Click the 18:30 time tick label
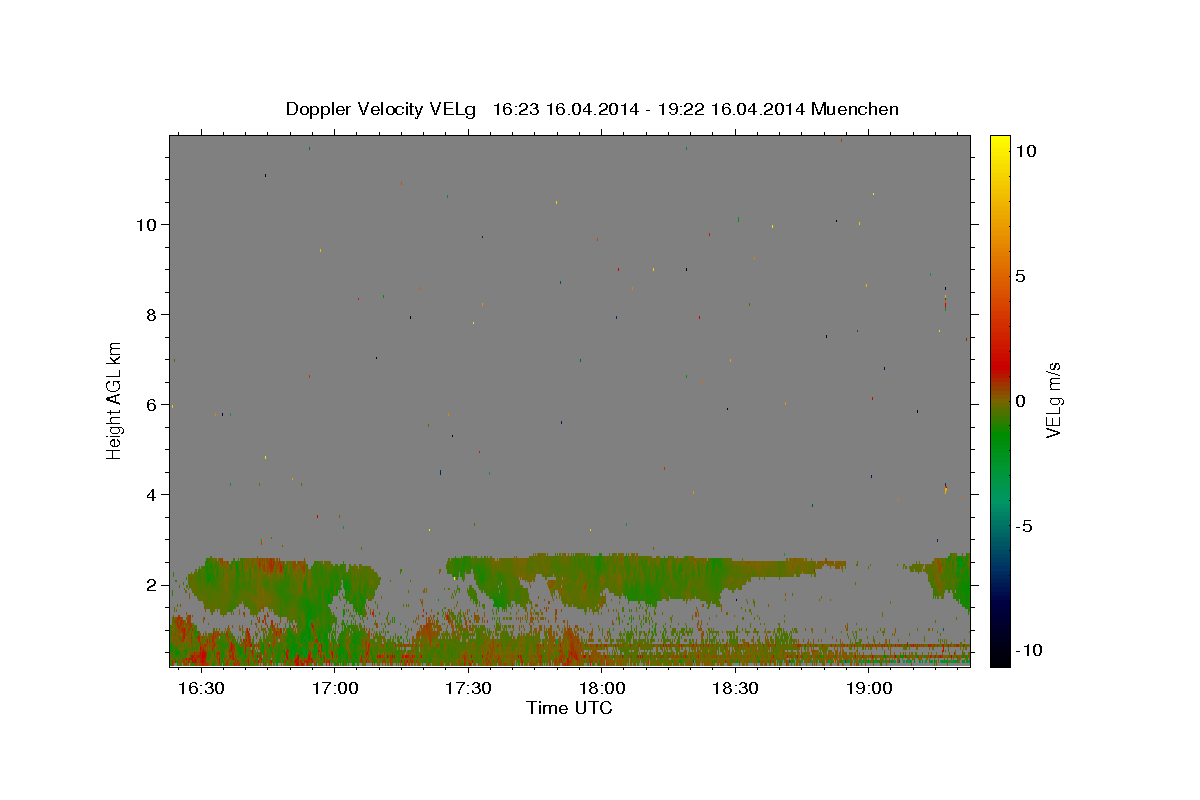1200x800 pixels. point(736,688)
